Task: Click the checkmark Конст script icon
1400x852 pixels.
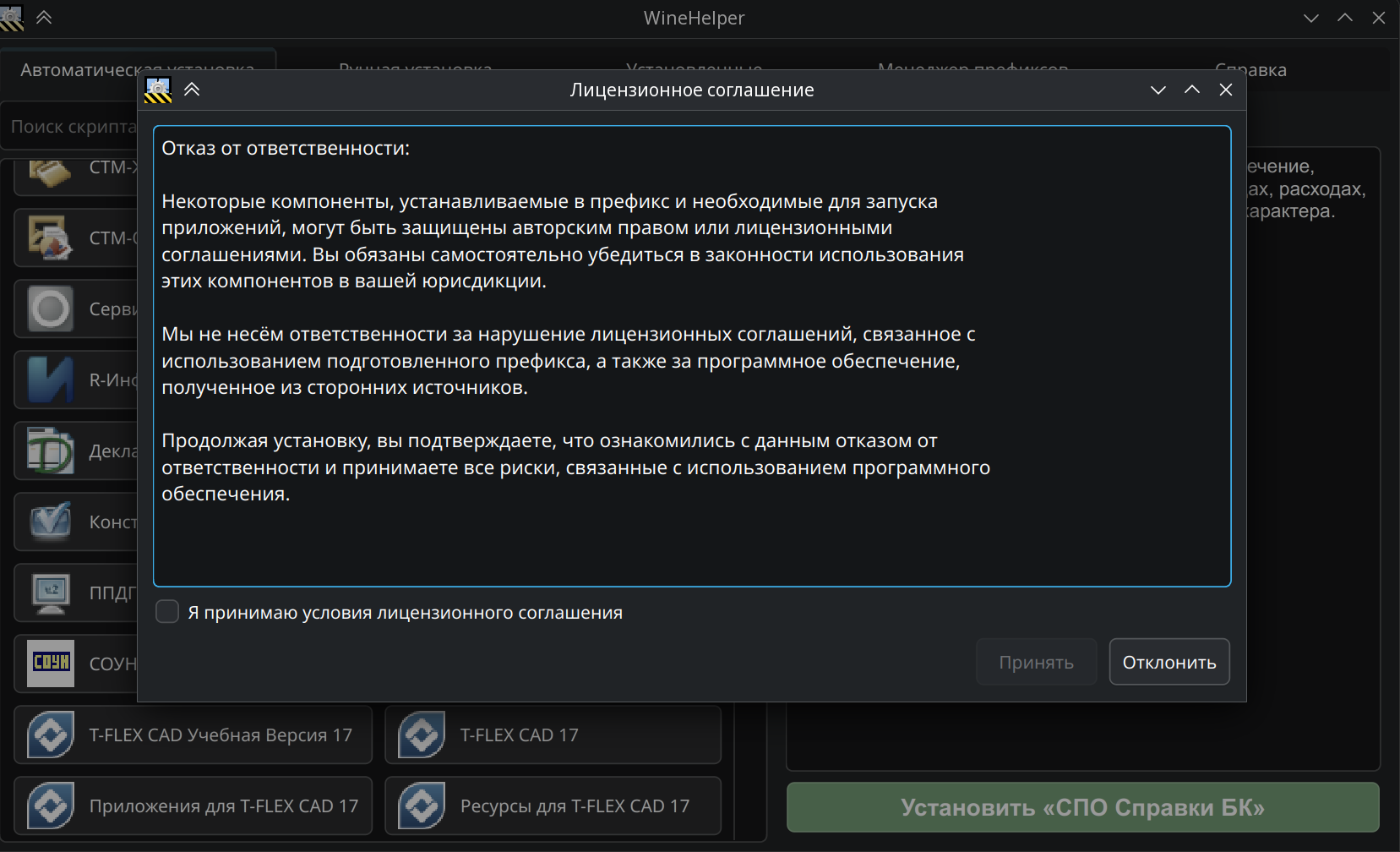Action: [x=50, y=522]
